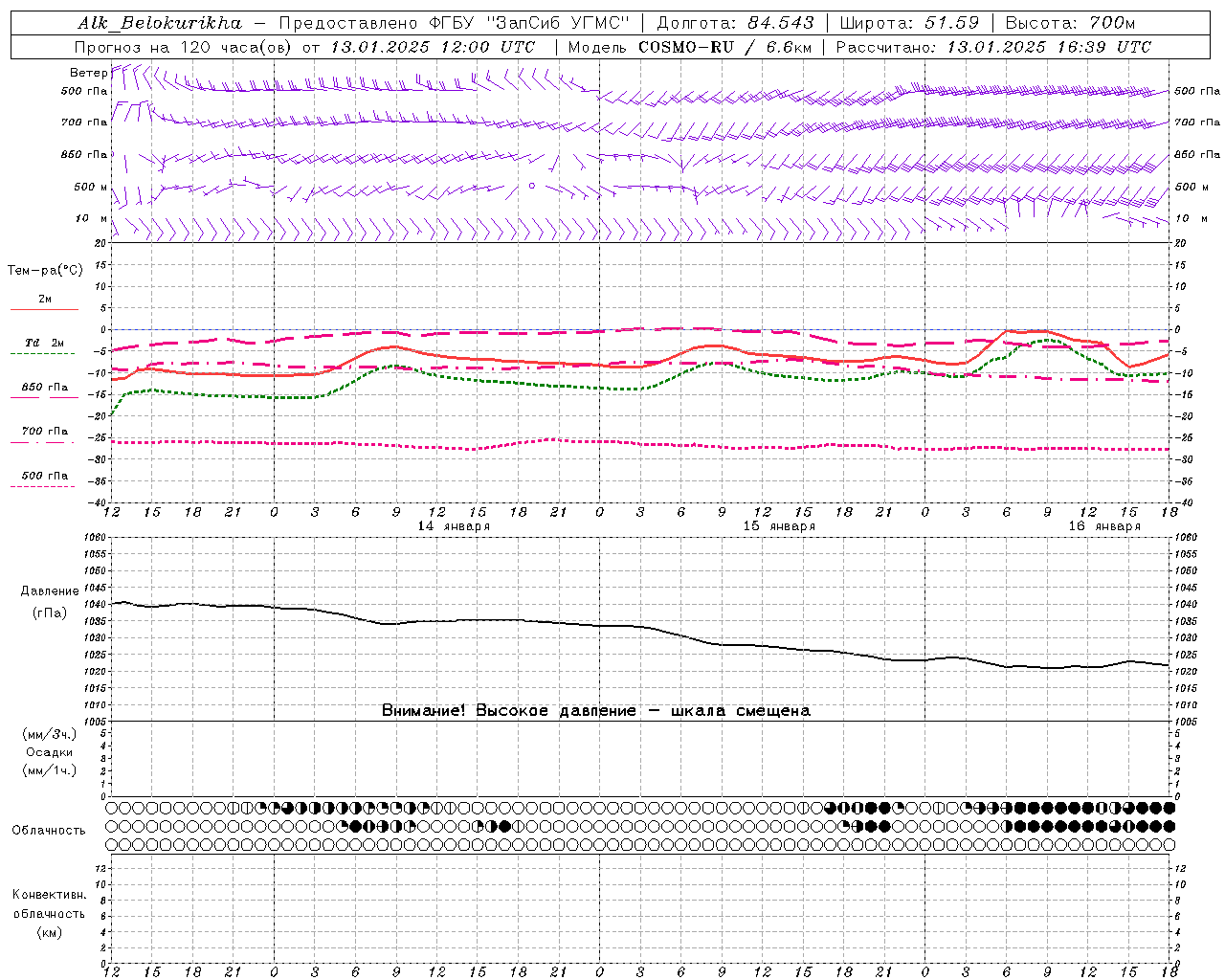Click the model name COSMO-RU / 6.6км
Screen dimensions: 1225x980
tap(724, 47)
